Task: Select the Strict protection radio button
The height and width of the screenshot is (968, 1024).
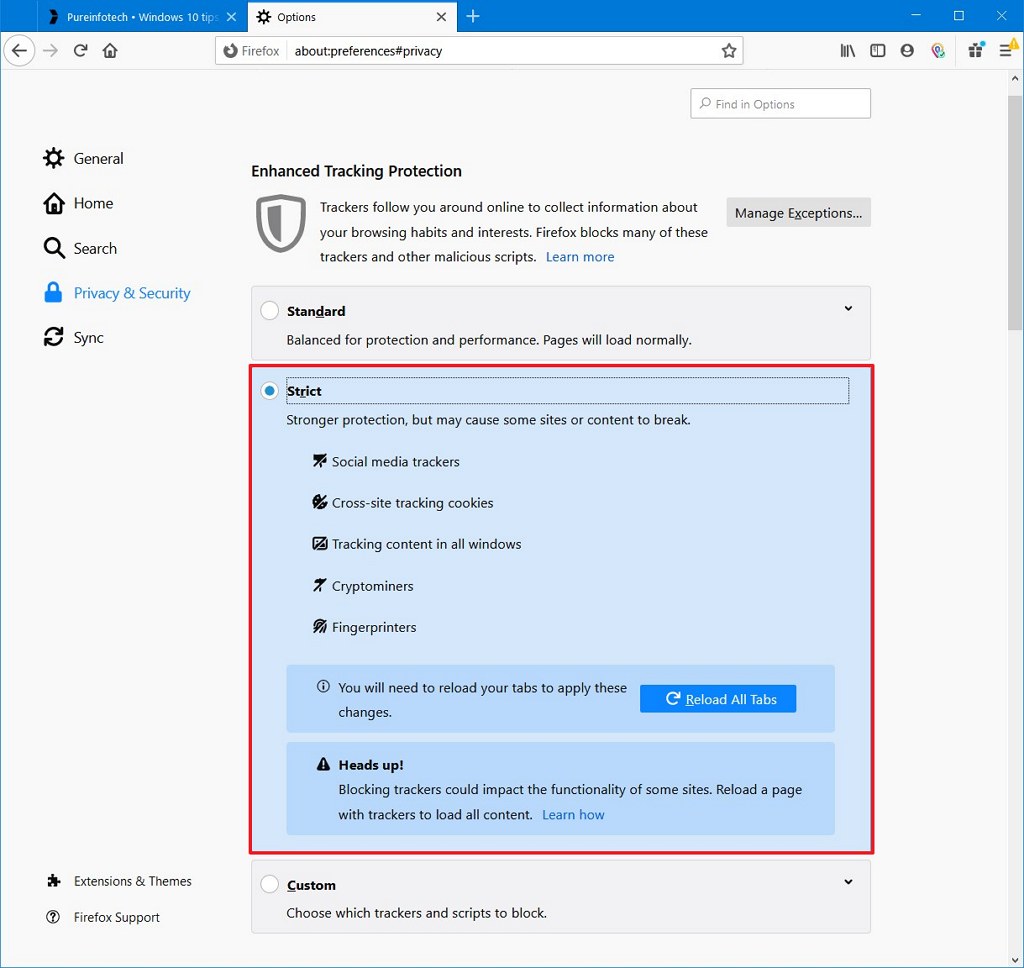Action: point(269,390)
